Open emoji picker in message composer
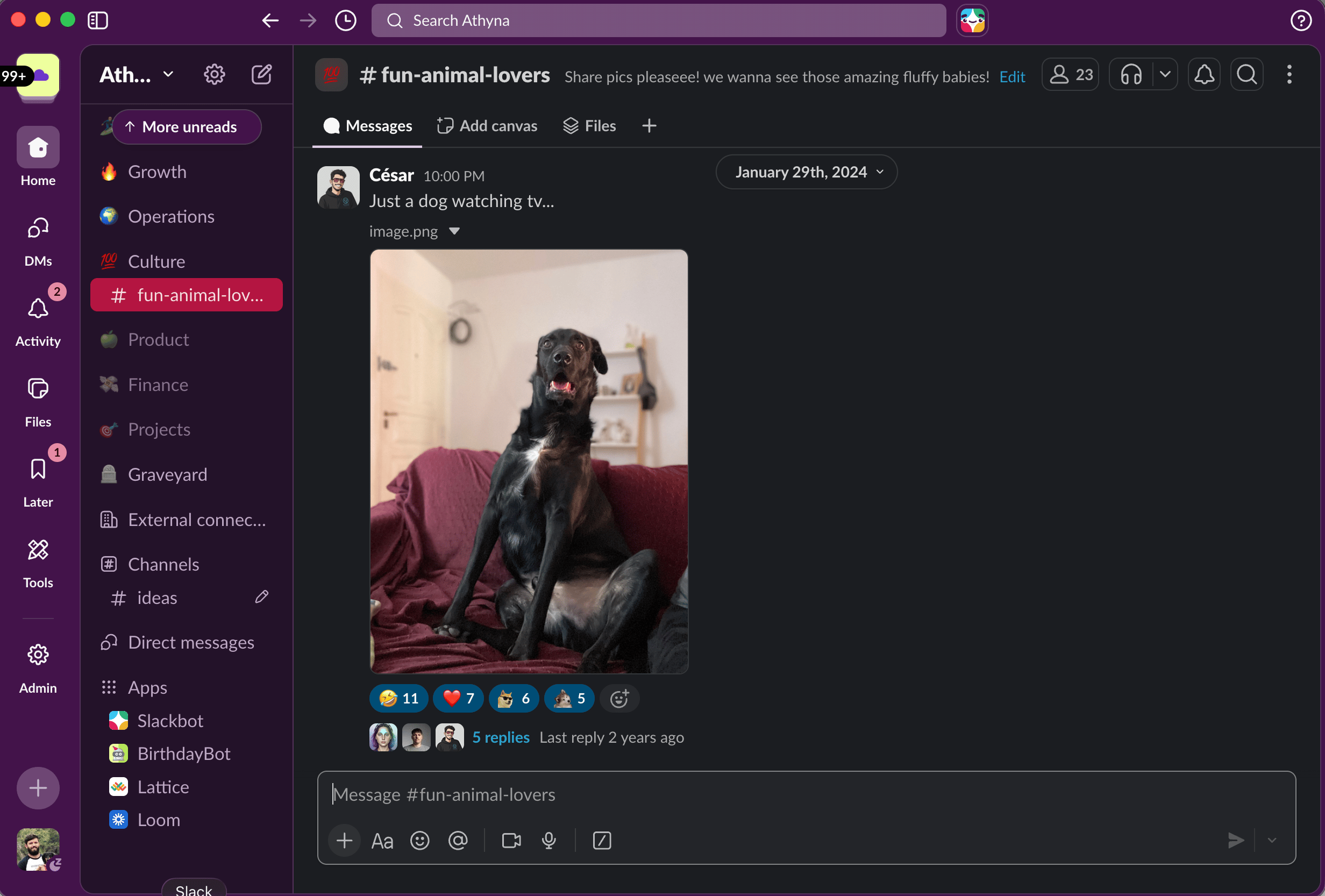This screenshot has height=896, width=1325. coord(419,840)
